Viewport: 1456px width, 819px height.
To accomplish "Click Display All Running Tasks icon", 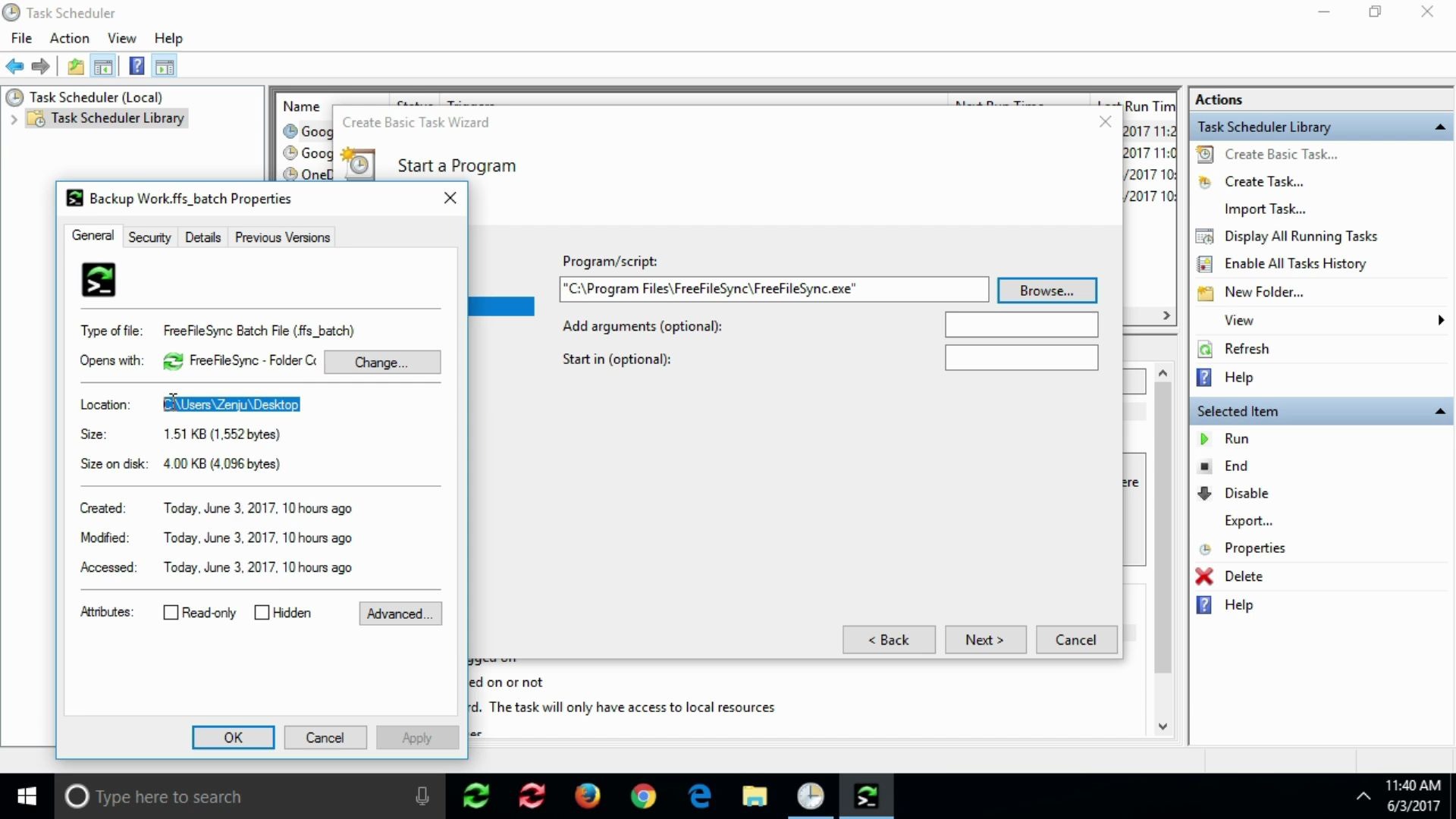I will [x=1204, y=237].
